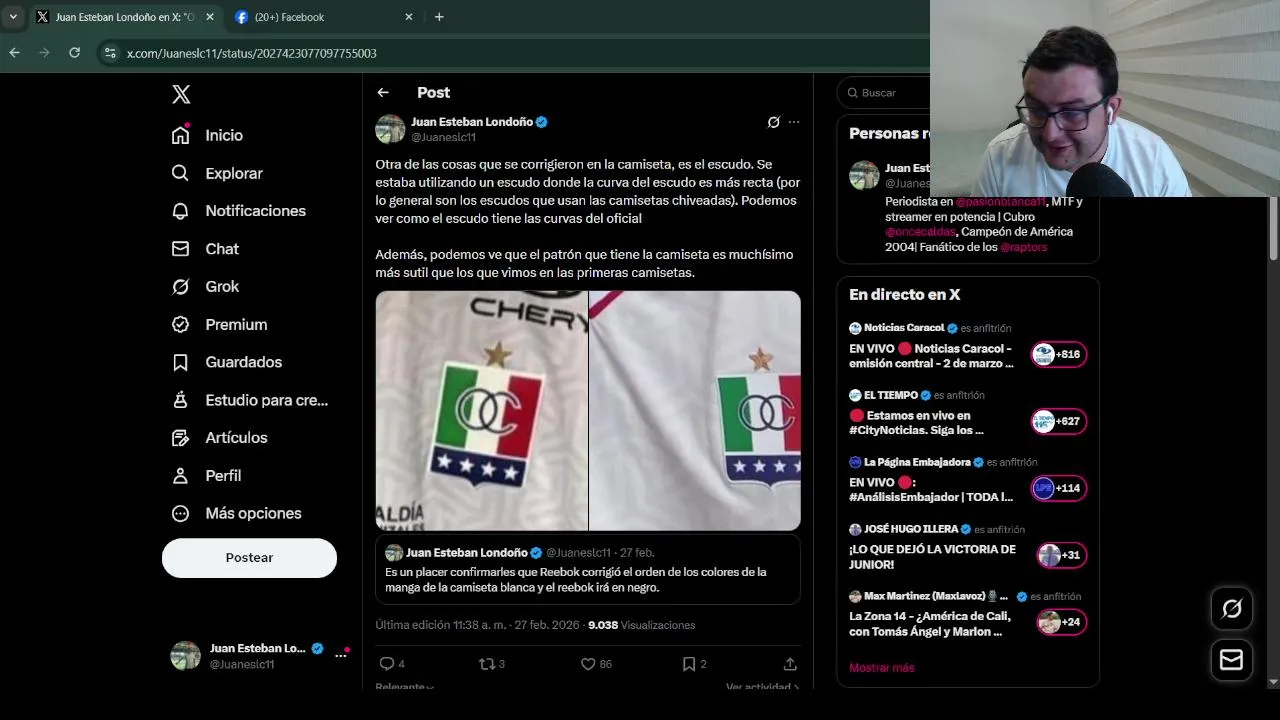Image resolution: width=1280 pixels, height=720 pixels.
Task: Open the left jersey crest image
Action: 481,411
